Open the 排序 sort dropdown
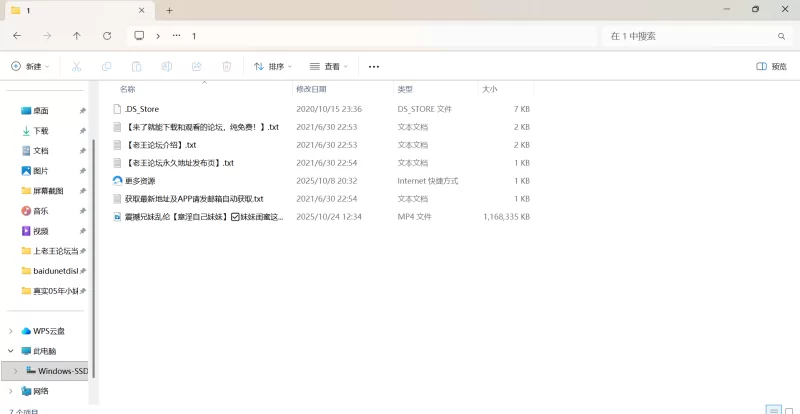This screenshot has height=414, width=800. pyautogui.click(x=272, y=67)
